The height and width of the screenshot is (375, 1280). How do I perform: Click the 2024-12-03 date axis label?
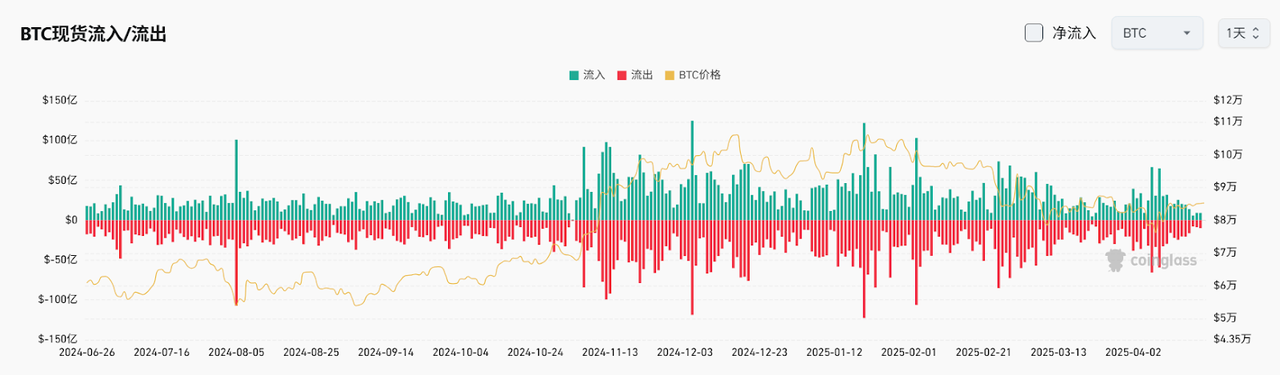coord(685,352)
